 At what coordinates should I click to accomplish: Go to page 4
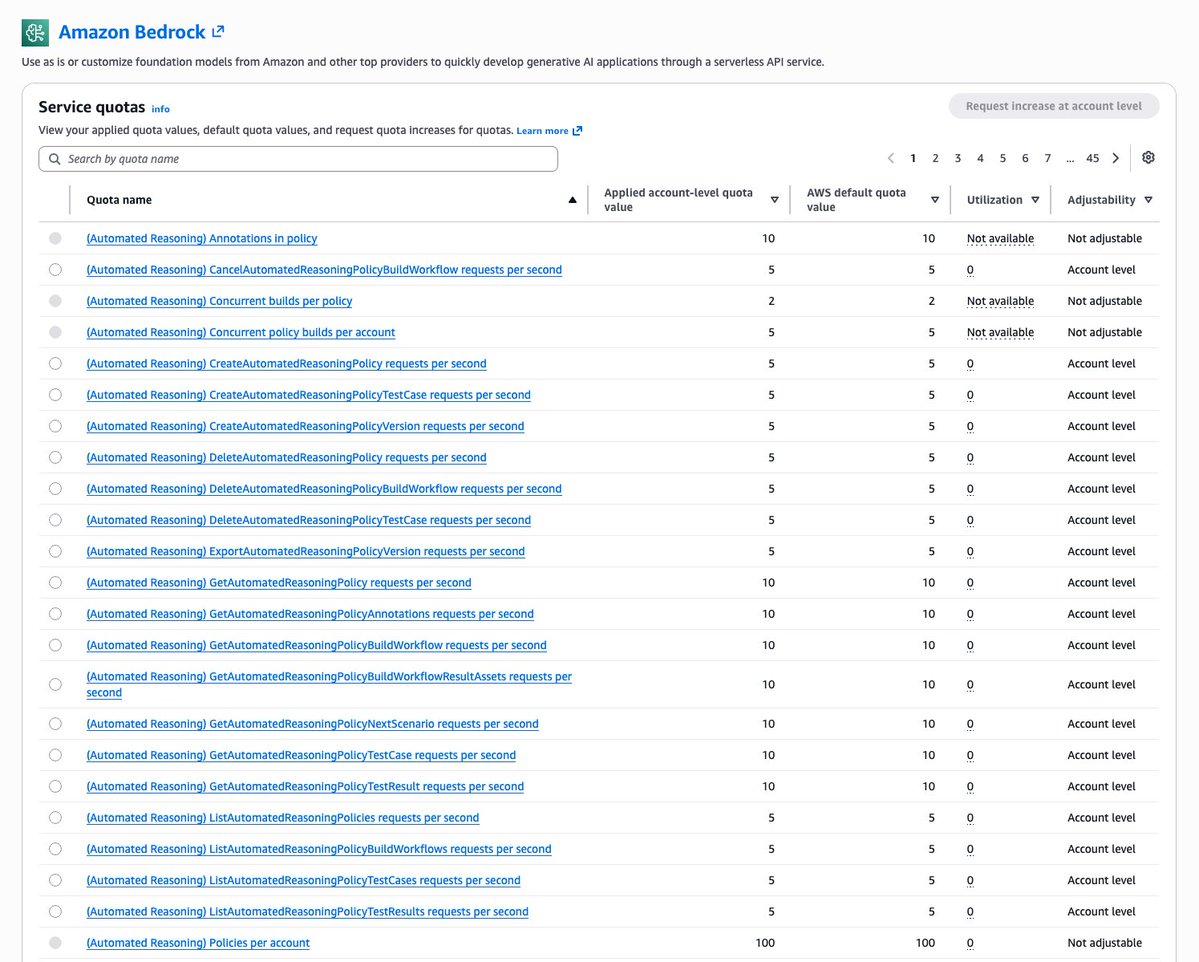point(980,158)
